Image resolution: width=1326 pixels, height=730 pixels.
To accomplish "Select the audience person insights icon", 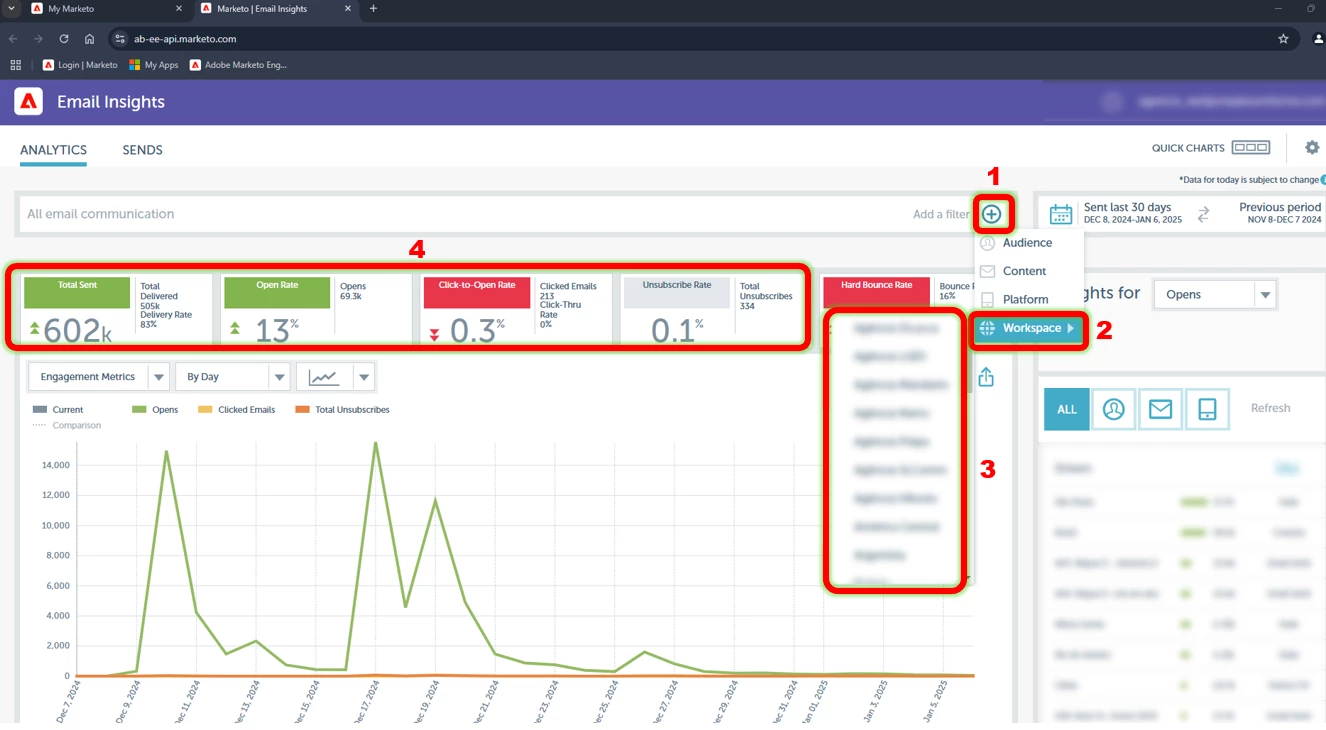I will (1113, 409).
